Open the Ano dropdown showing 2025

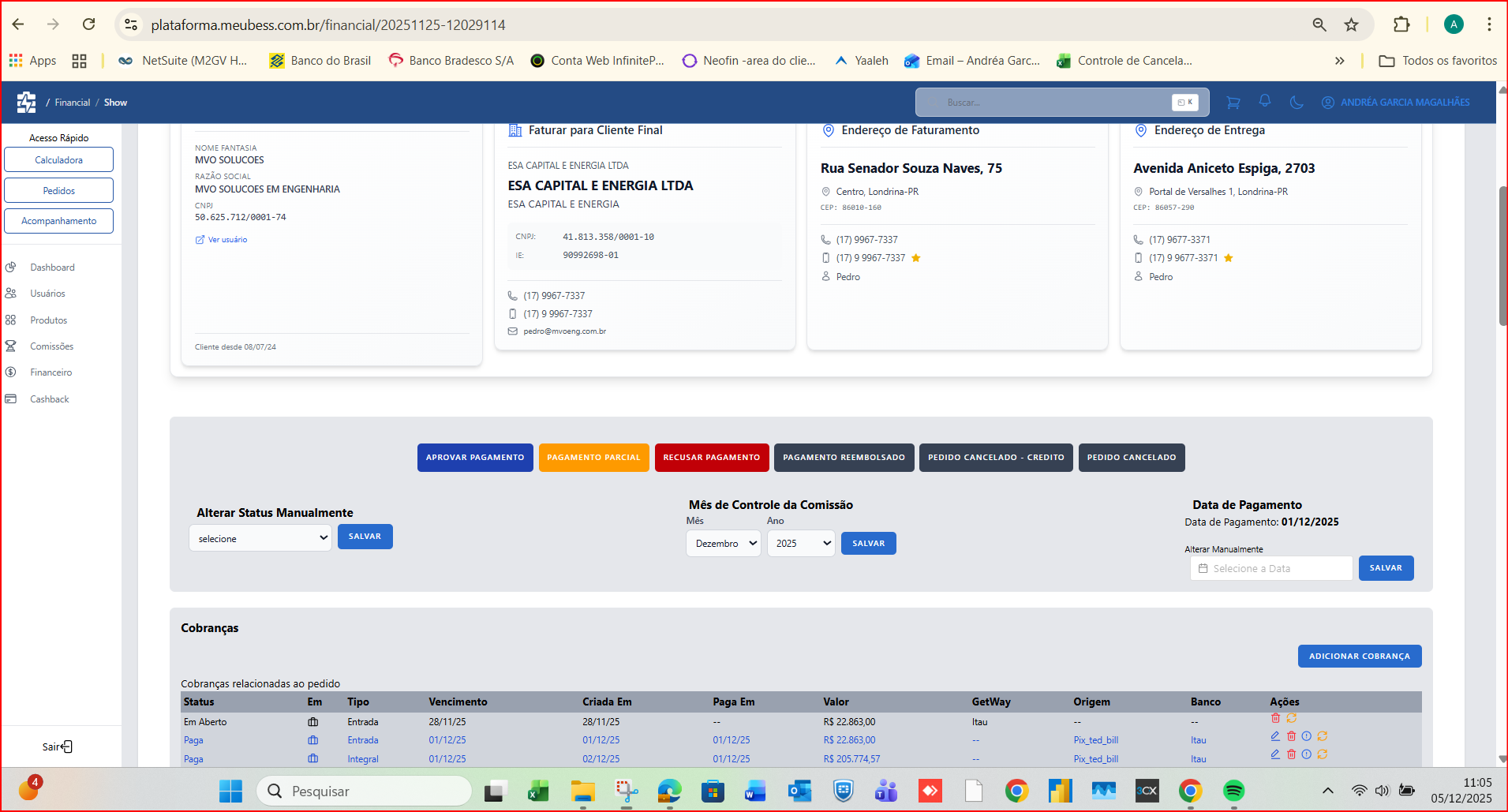[x=800, y=544]
